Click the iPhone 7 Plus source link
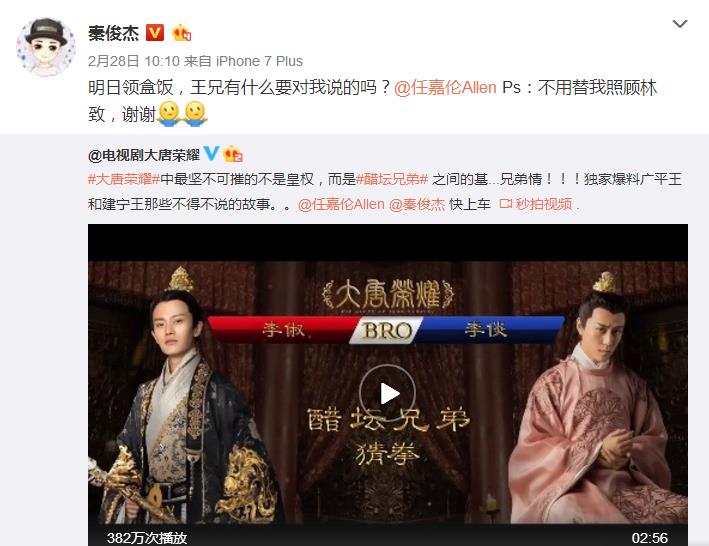Screen dimensions: 709x546 259,61
